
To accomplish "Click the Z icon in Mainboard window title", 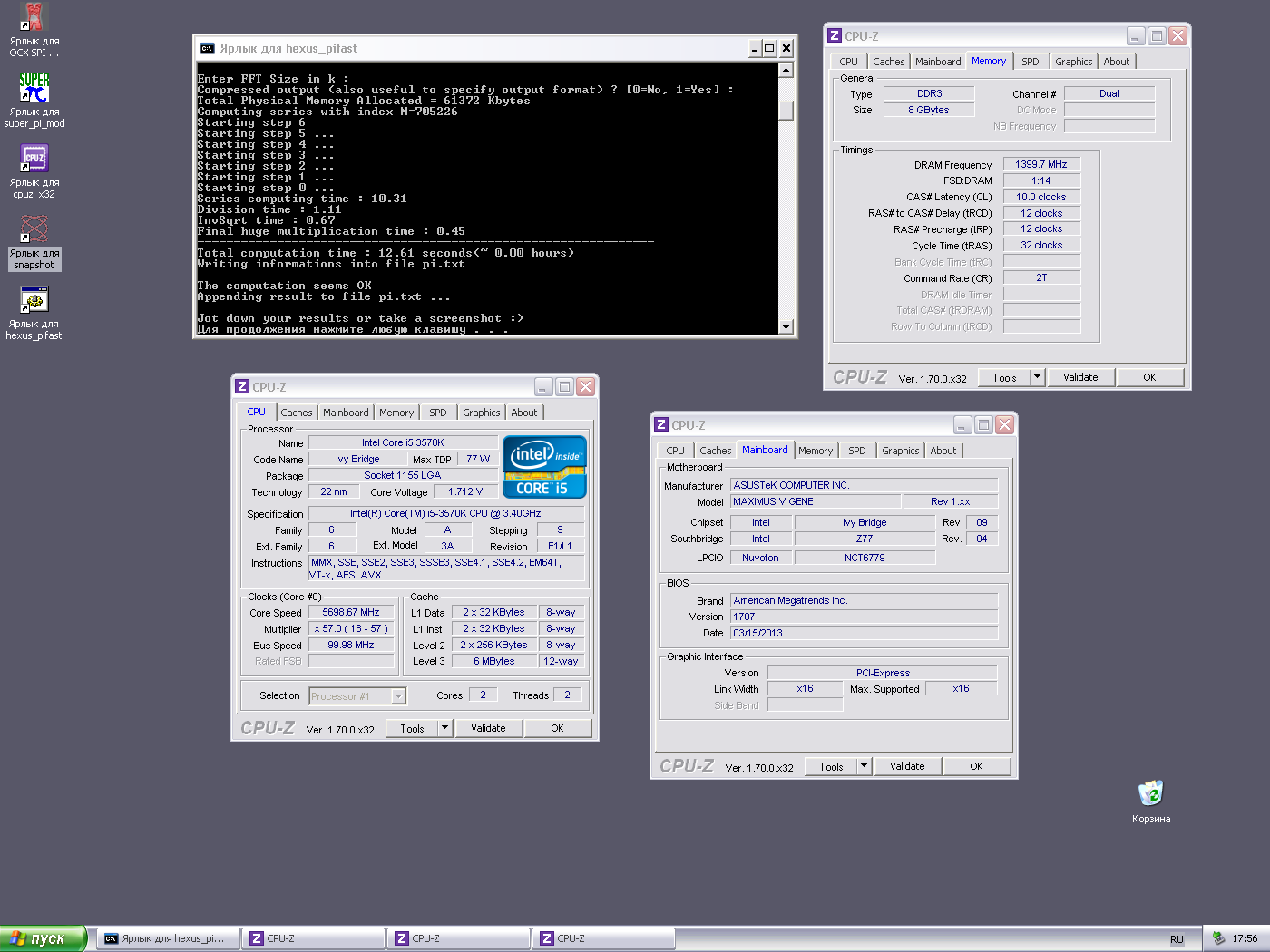I will tap(661, 425).
